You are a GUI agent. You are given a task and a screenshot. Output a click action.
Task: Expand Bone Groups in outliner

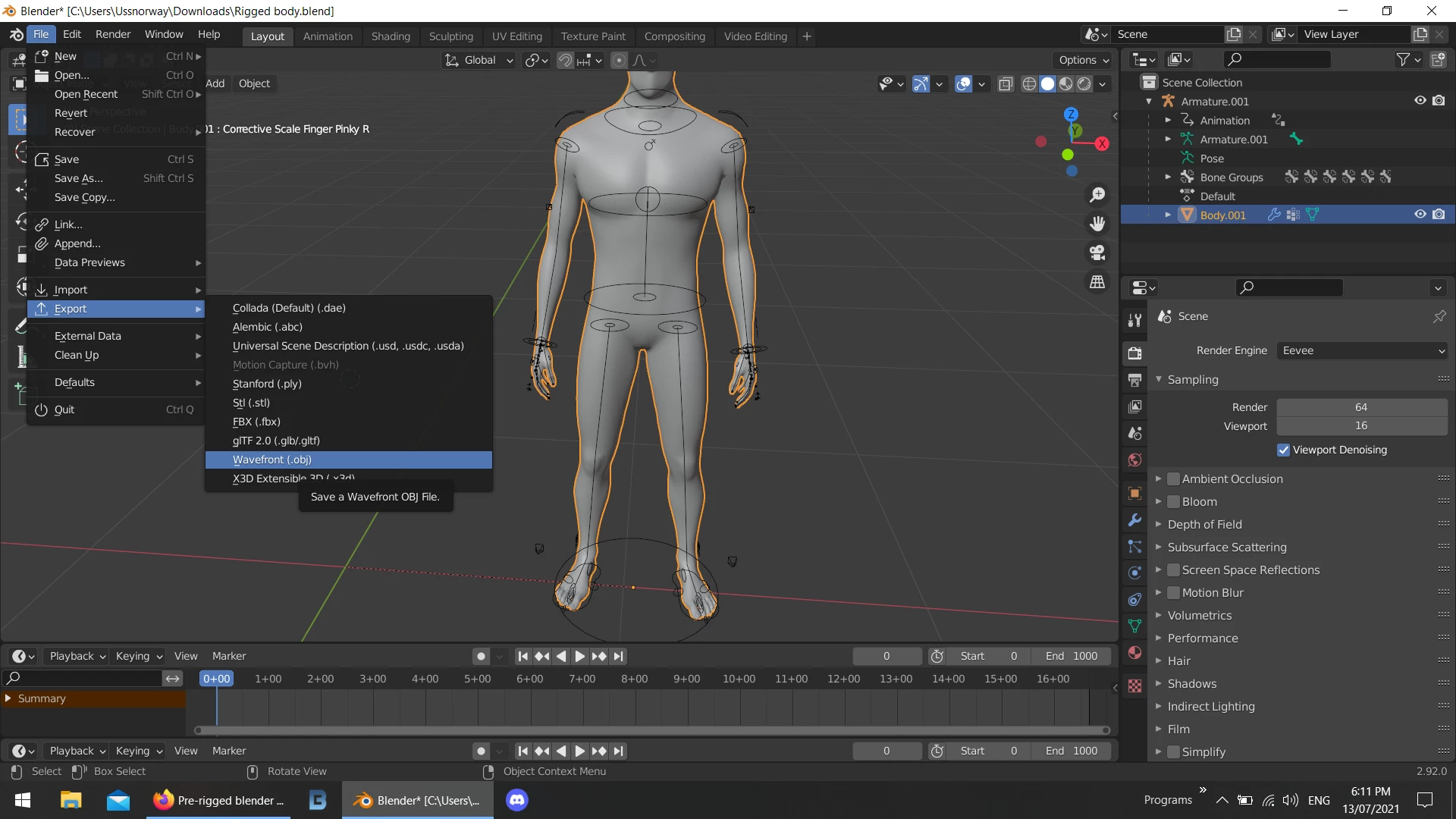1168,177
